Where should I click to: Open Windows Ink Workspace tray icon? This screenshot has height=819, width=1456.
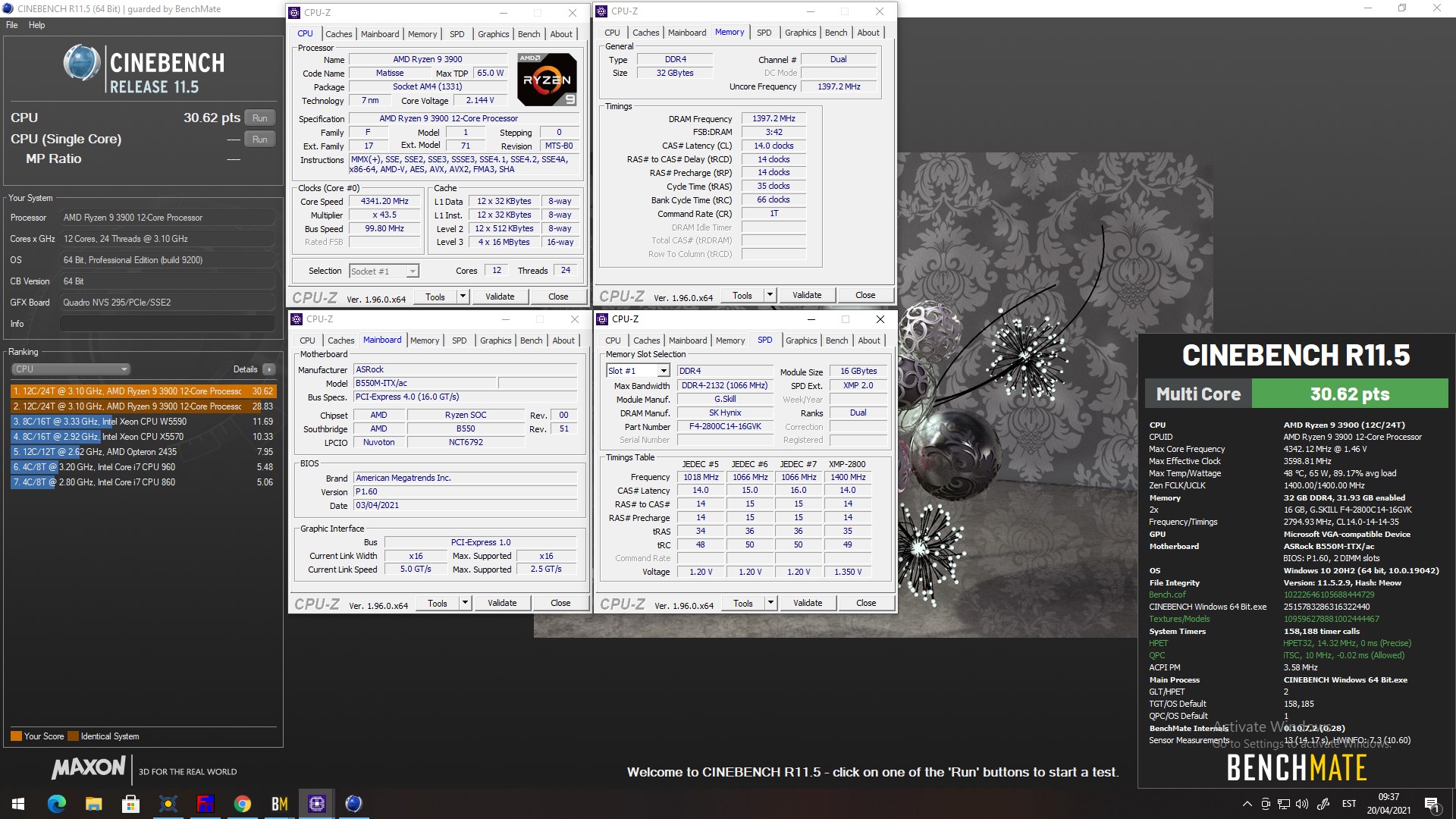1323,804
